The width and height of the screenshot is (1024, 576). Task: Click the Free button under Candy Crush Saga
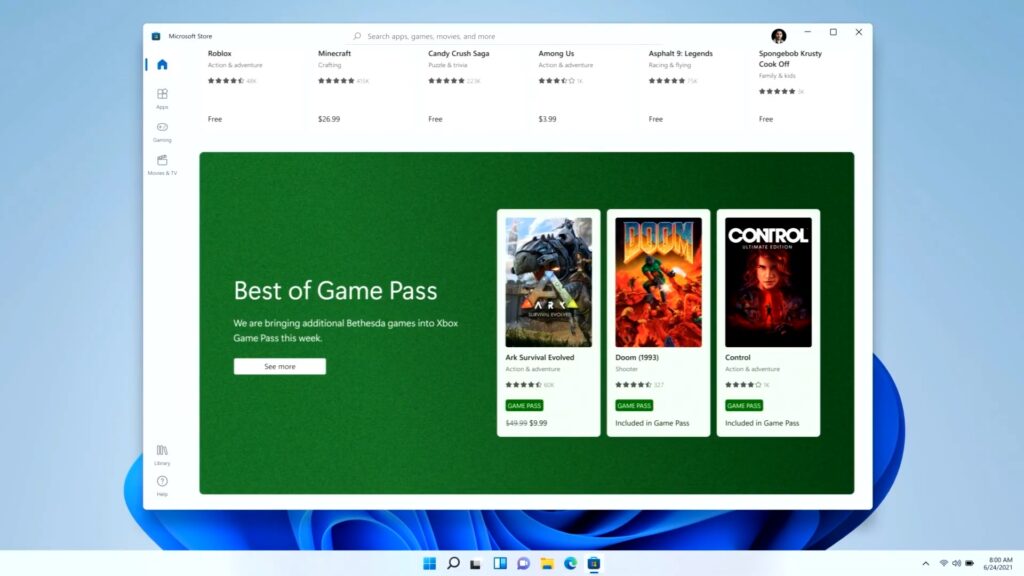(434, 118)
